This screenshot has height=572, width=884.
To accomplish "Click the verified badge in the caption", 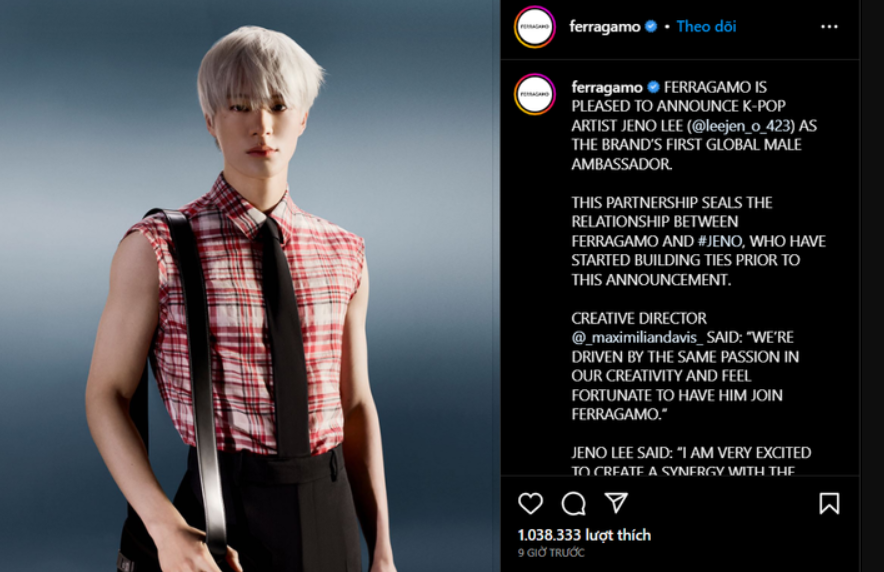I will point(653,87).
